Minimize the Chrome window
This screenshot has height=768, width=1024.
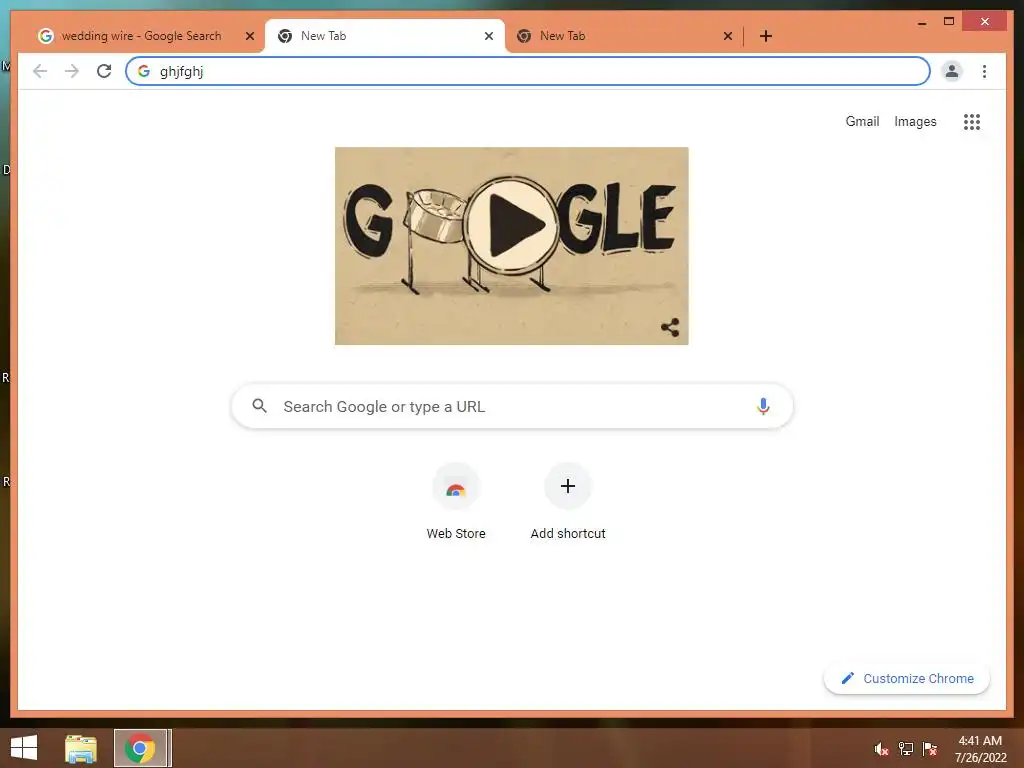(x=922, y=22)
